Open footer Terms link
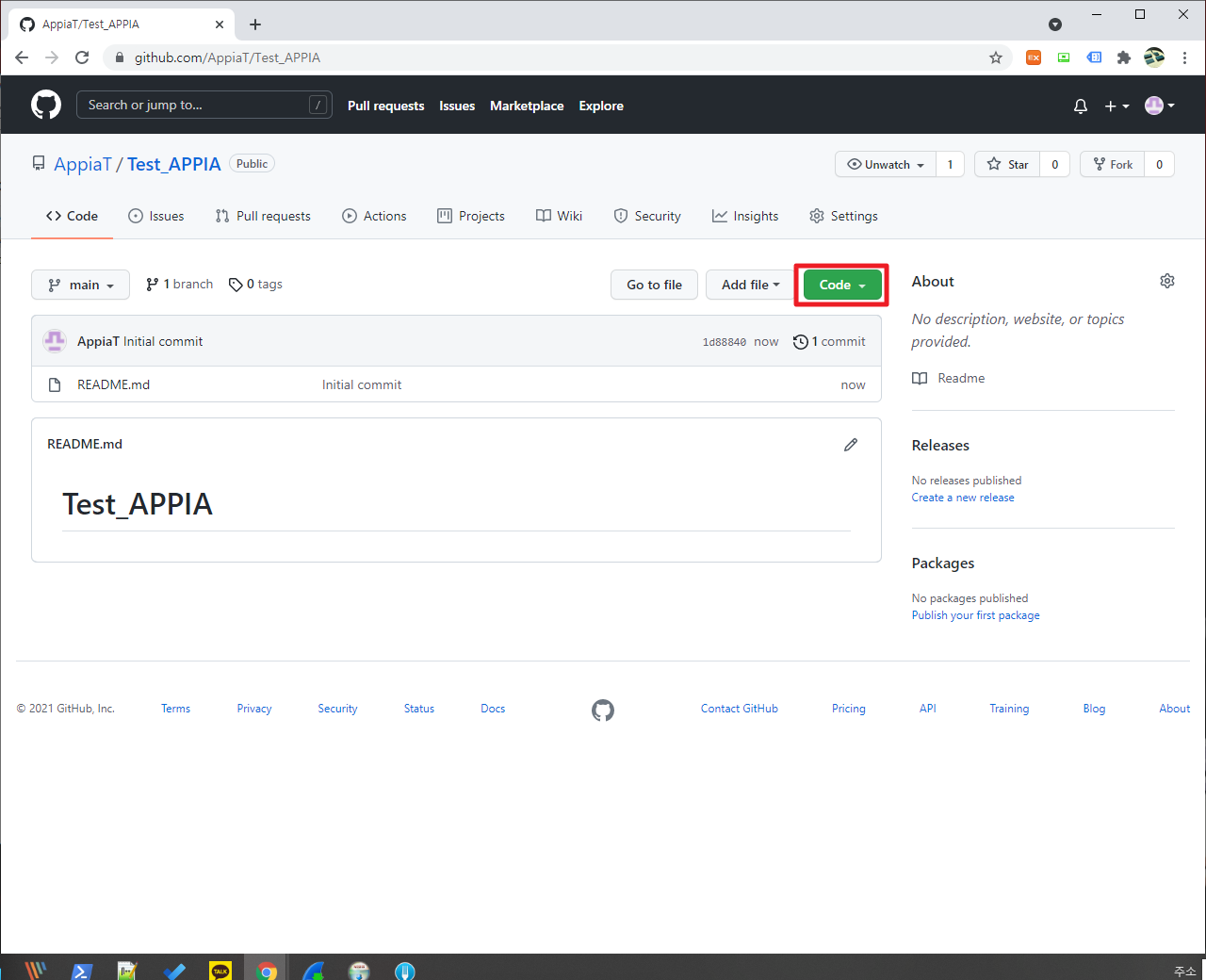The height and width of the screenshot is (980, 1206). point(175,709)
